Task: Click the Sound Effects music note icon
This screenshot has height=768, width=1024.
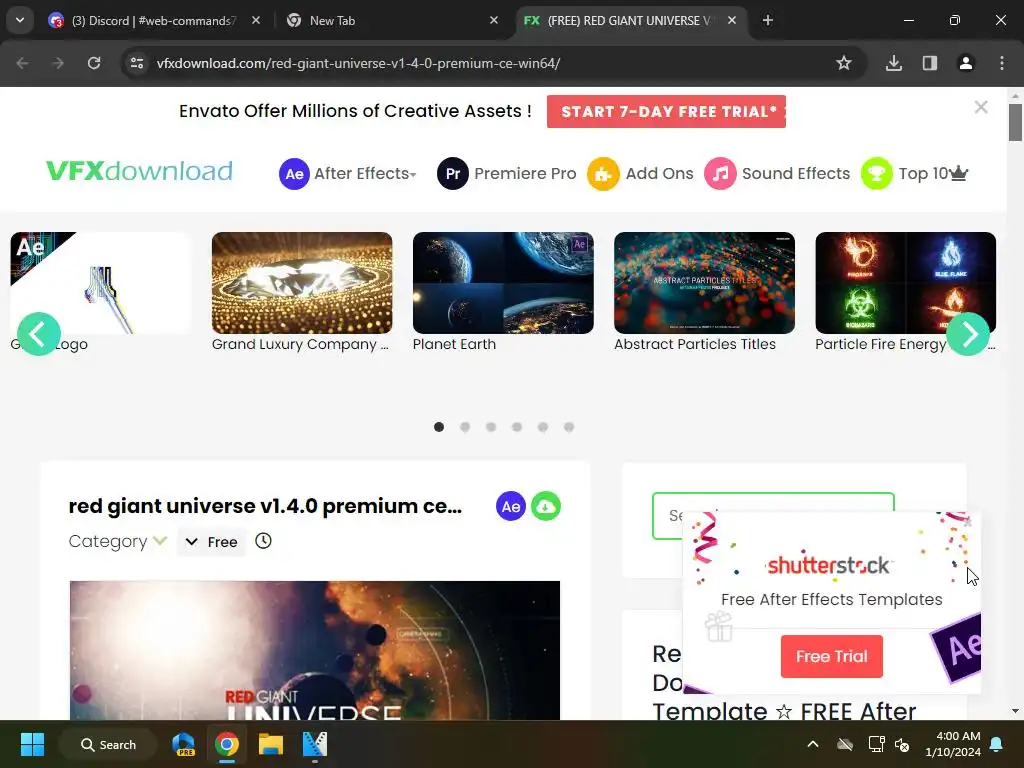Action: click(x=720, y=174)
